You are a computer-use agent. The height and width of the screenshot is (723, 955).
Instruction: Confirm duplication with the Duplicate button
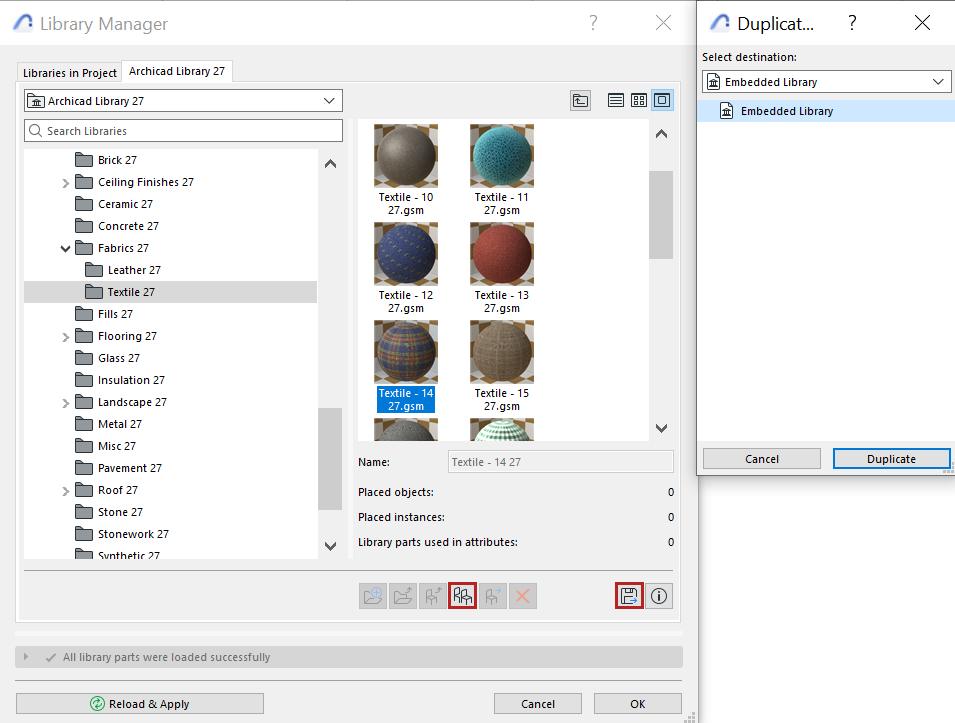click(x=891, y=458)
